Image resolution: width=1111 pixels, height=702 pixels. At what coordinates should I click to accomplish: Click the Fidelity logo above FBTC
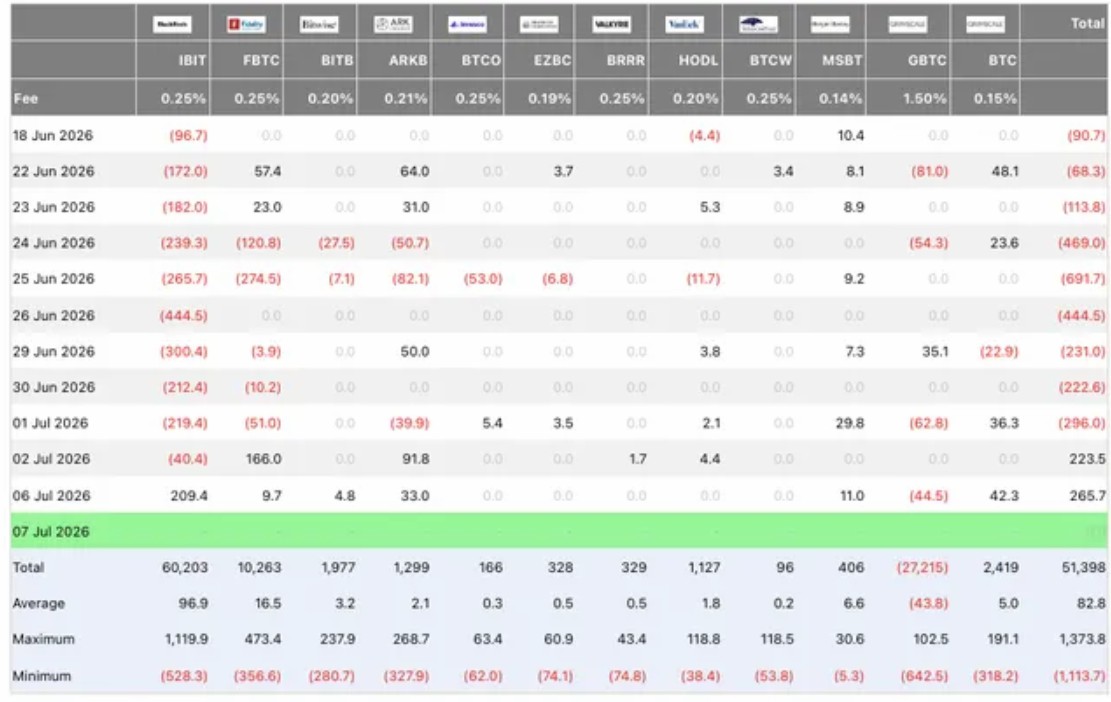[x=246, y=24]
